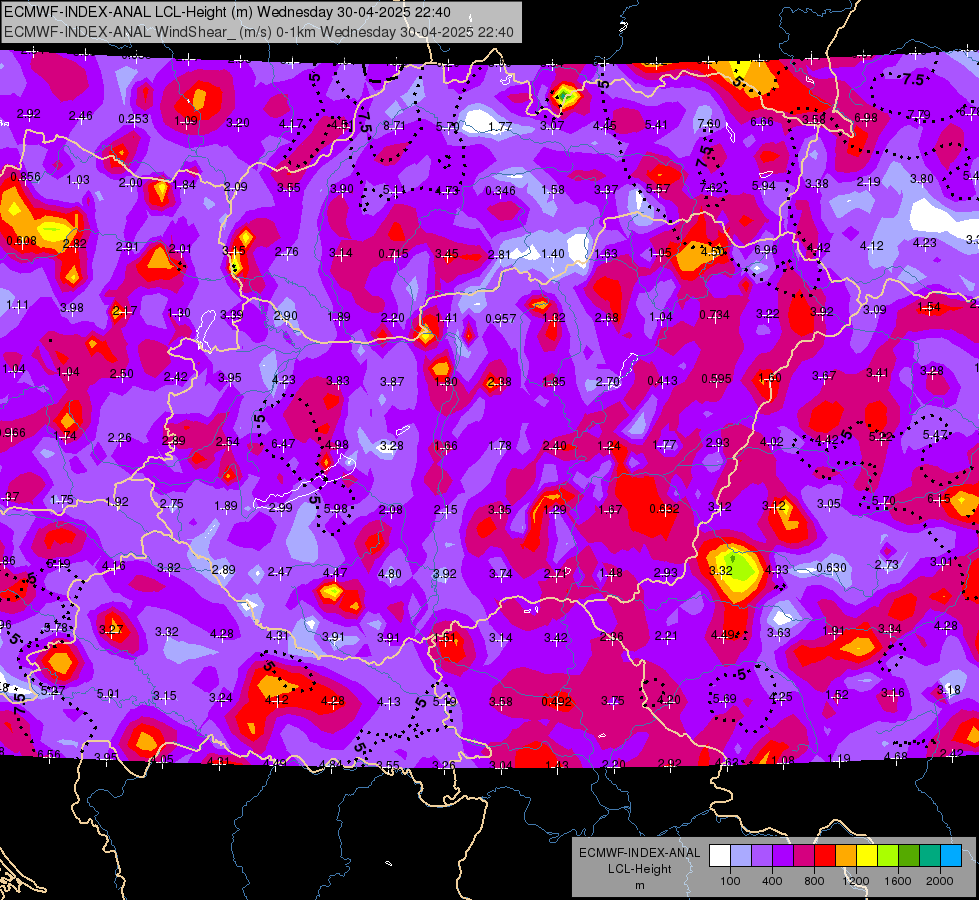This screenshot has width=979, height=900.
Task: Click the shear value 6.98
Action: pyautogui.click(x=866, y=117)
